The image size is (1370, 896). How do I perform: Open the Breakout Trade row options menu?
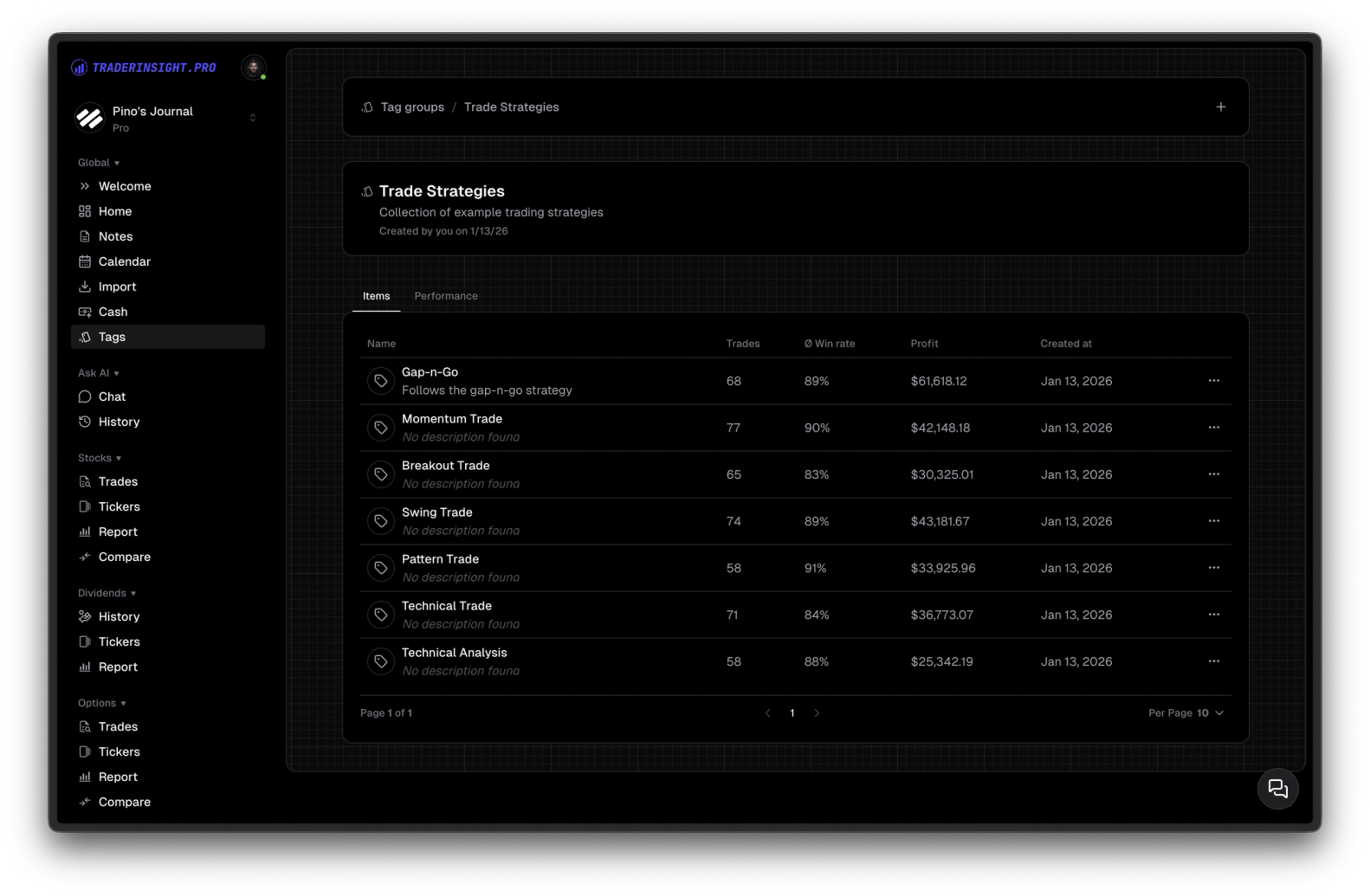tap(1213, 474)
